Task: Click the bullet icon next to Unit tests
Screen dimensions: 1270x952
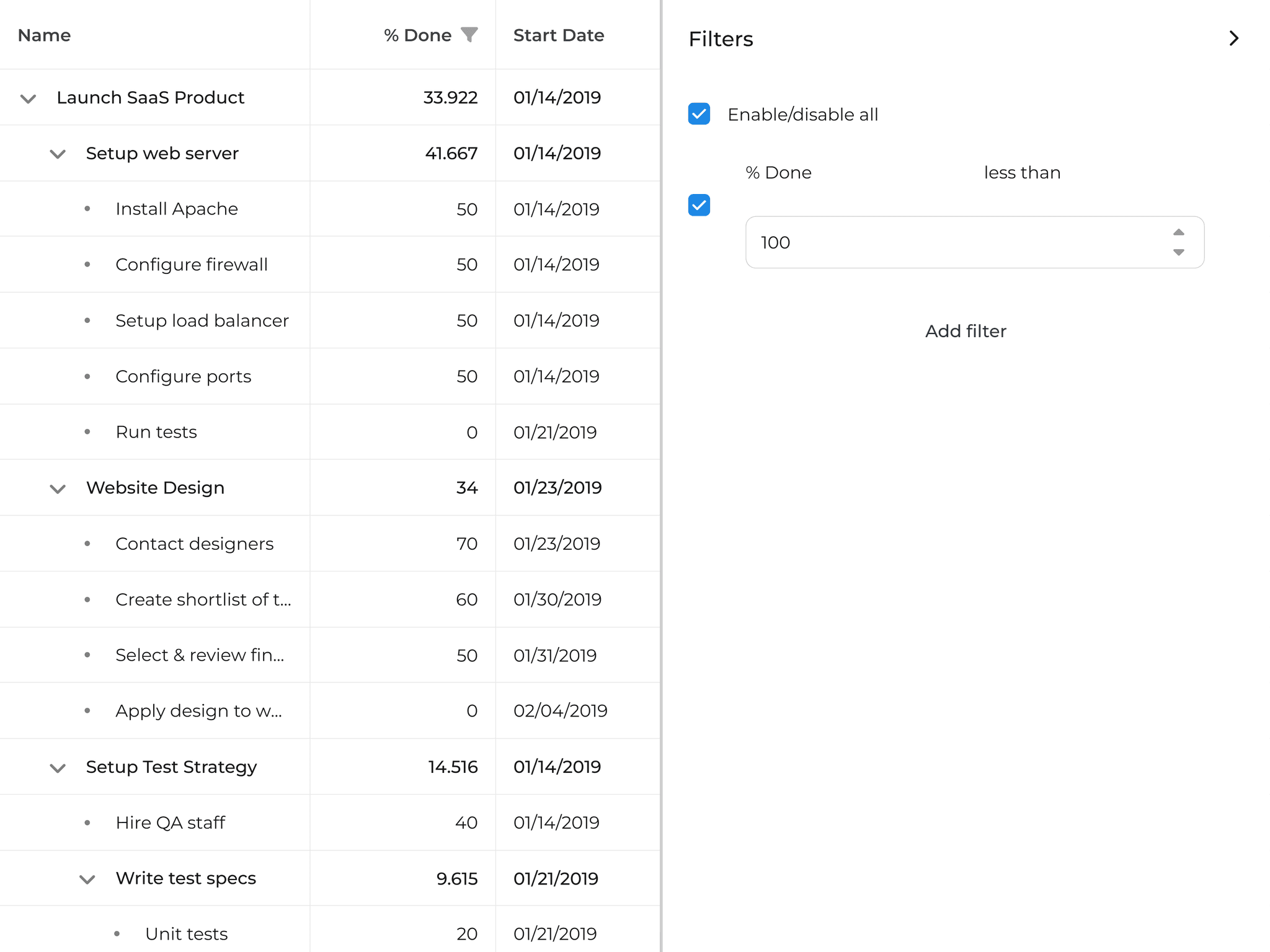Action: 117,934
